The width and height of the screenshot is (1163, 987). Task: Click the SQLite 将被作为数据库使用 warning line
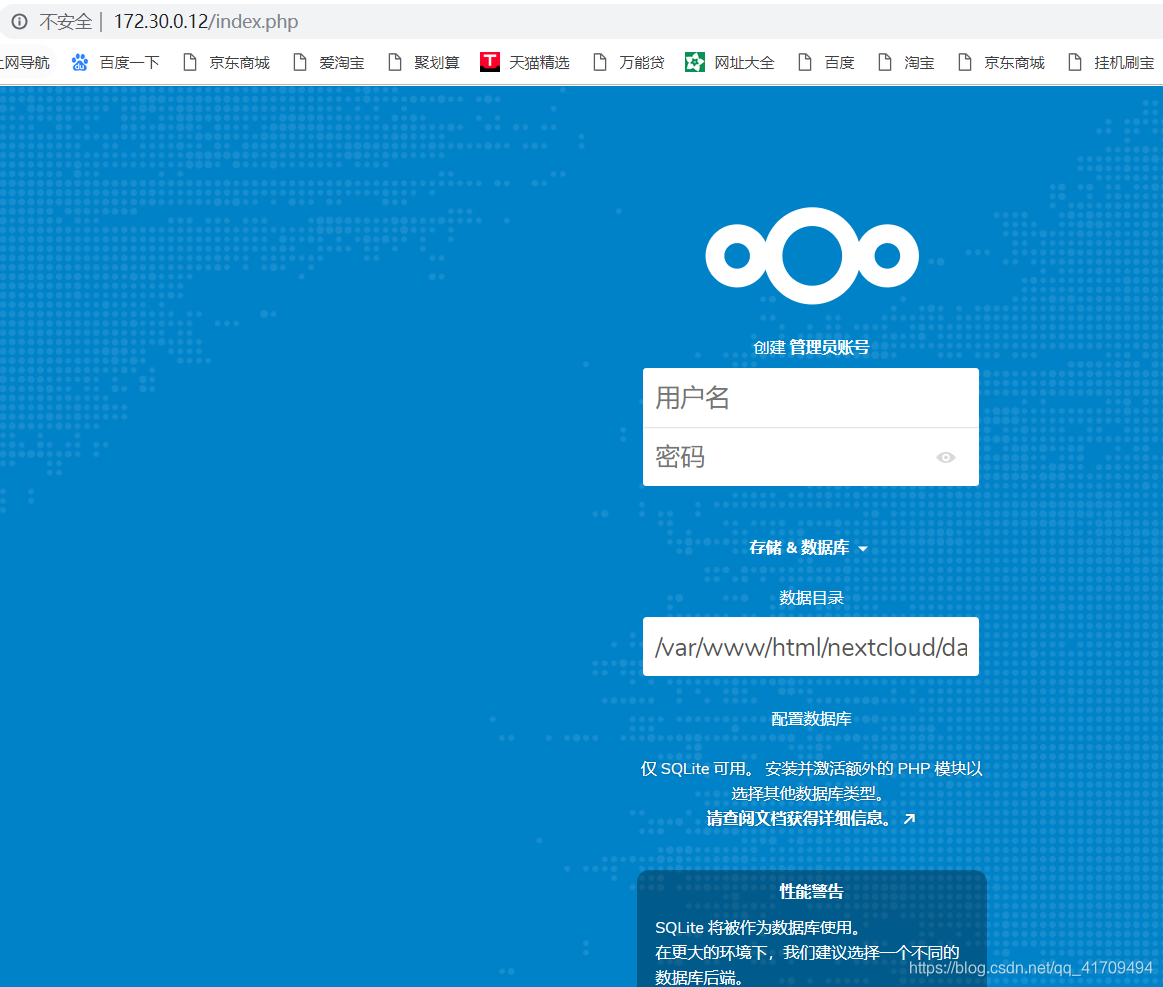click(758, 928)
